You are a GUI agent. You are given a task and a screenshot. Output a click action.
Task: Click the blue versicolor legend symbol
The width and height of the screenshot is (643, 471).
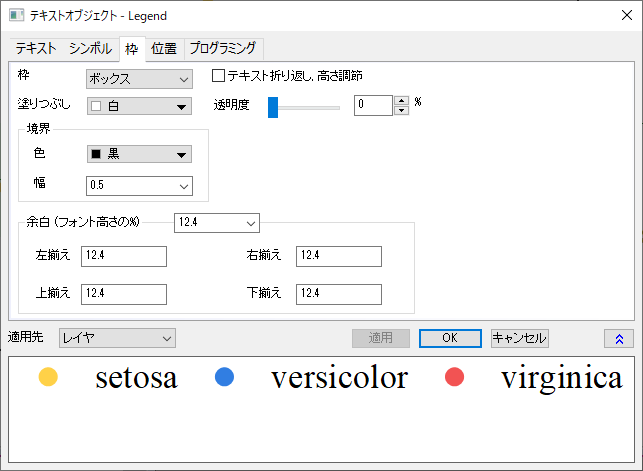click(x=224, y=377)
